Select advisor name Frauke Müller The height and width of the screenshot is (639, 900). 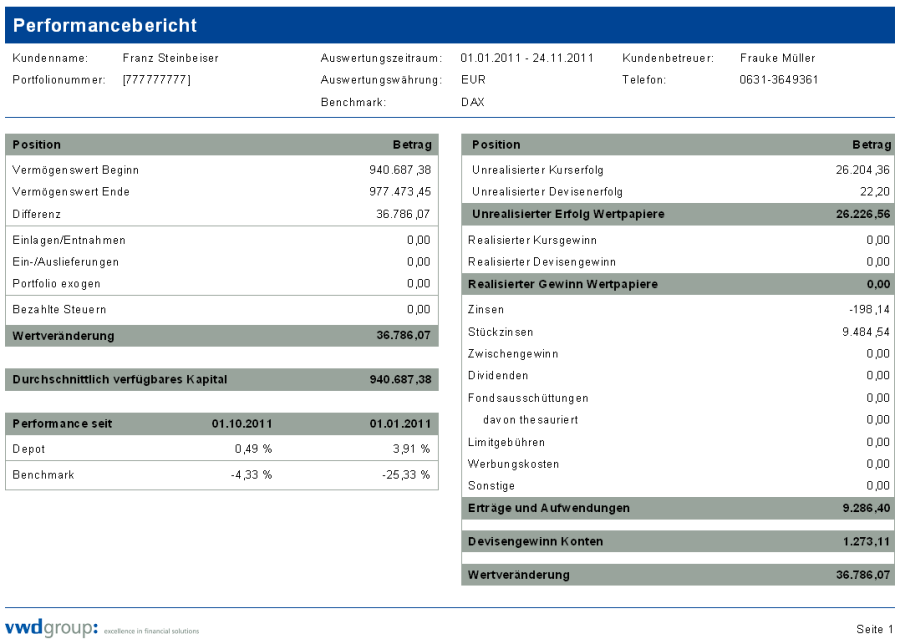777,58
